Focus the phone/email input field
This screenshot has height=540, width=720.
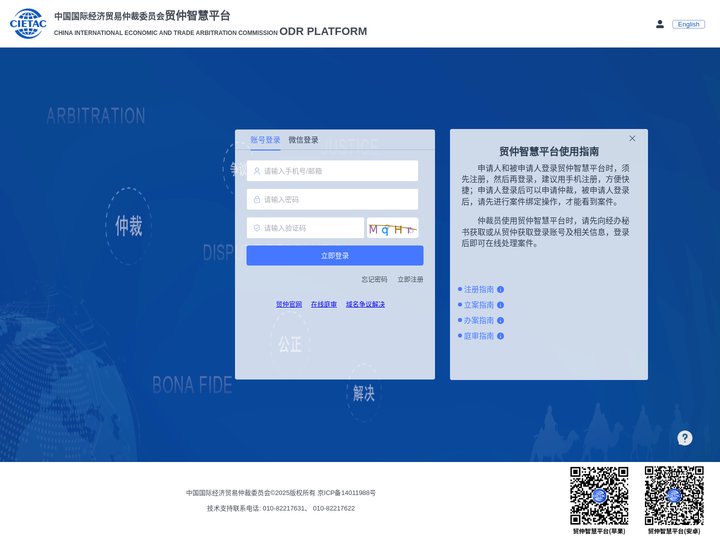point(332,171)
